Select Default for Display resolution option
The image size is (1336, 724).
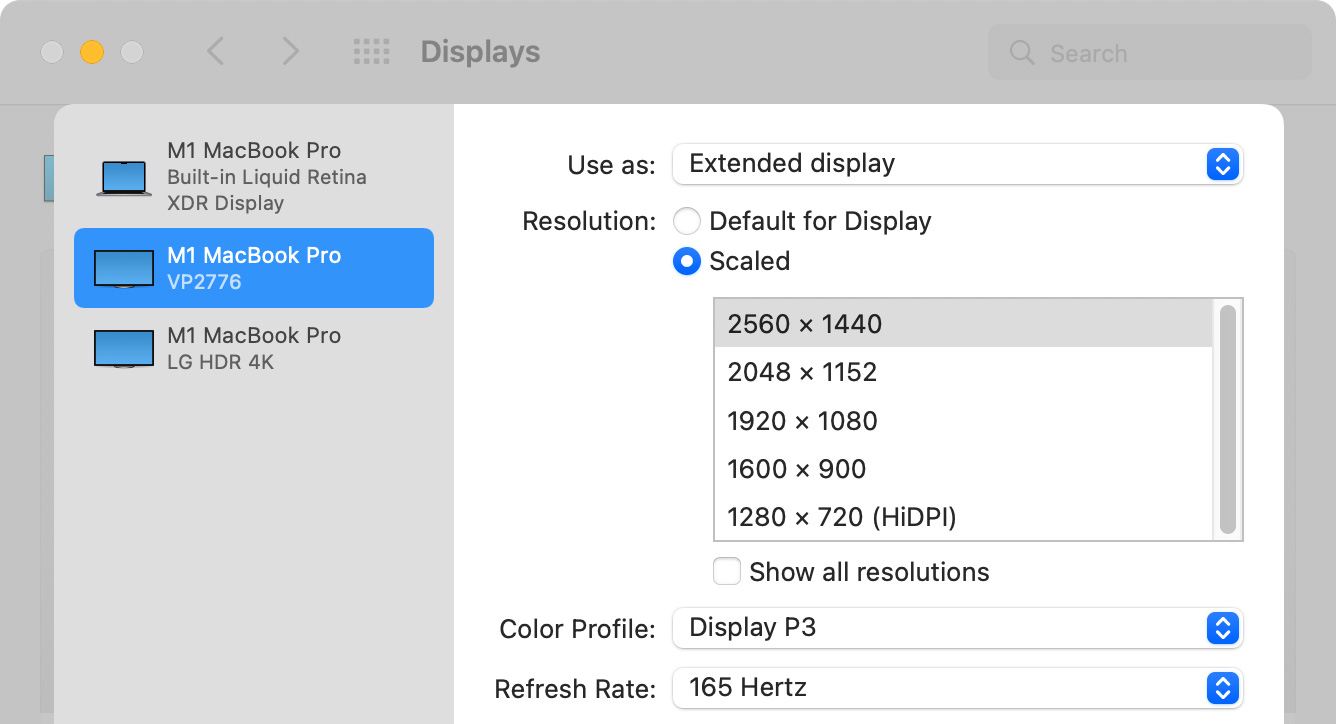(687, 221)
